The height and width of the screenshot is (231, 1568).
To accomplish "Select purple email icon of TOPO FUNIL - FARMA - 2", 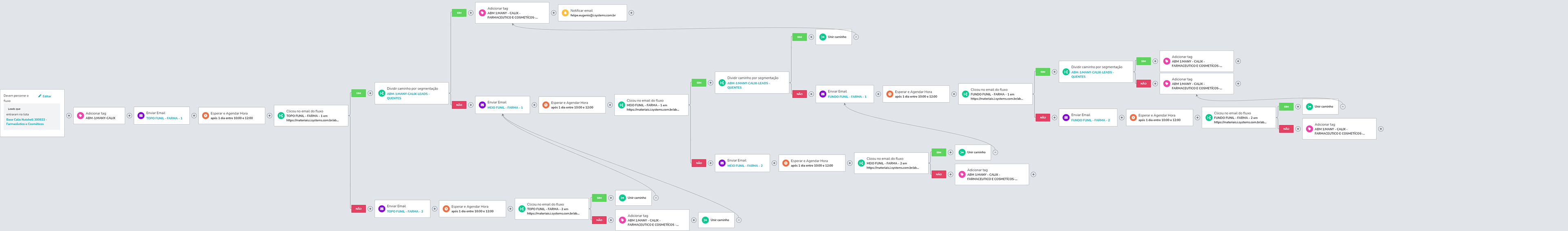I will coord(382,209).
